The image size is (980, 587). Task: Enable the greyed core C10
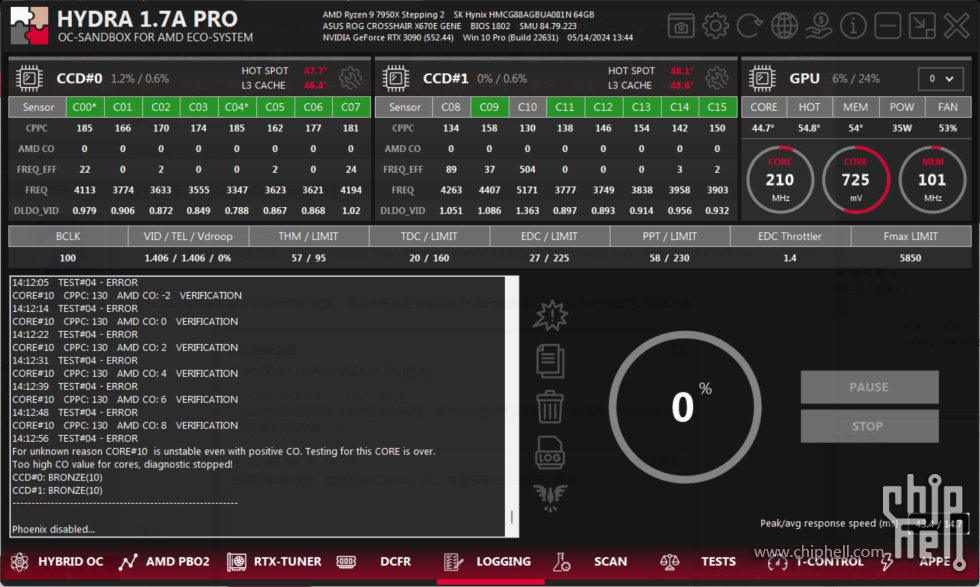(x=527, y=107)
